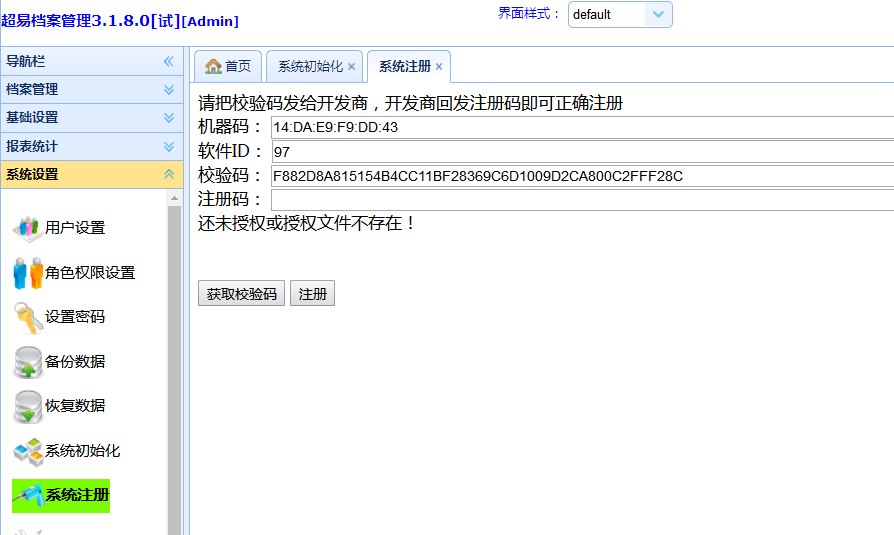894x535 pixels.
Task: Click the 界面样式： label
Action: click(529, 14)
